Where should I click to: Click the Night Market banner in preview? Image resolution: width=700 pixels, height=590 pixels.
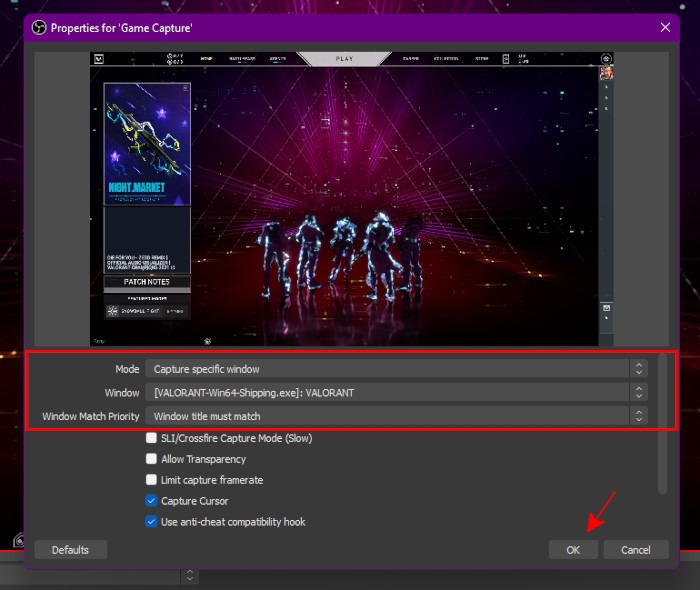coord(147,144)
